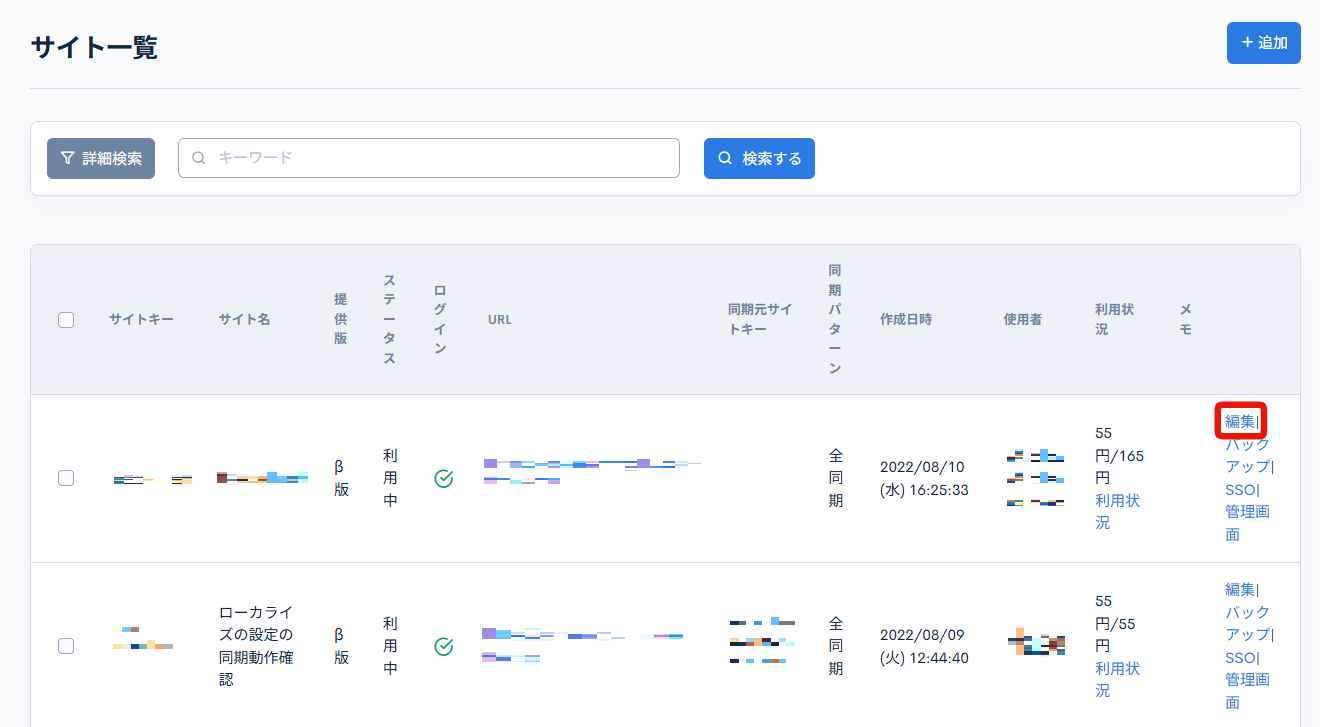The height and width of the screenshot is (727, 1320).
Task: Click the 検索する search button
Action: [759, 158]
